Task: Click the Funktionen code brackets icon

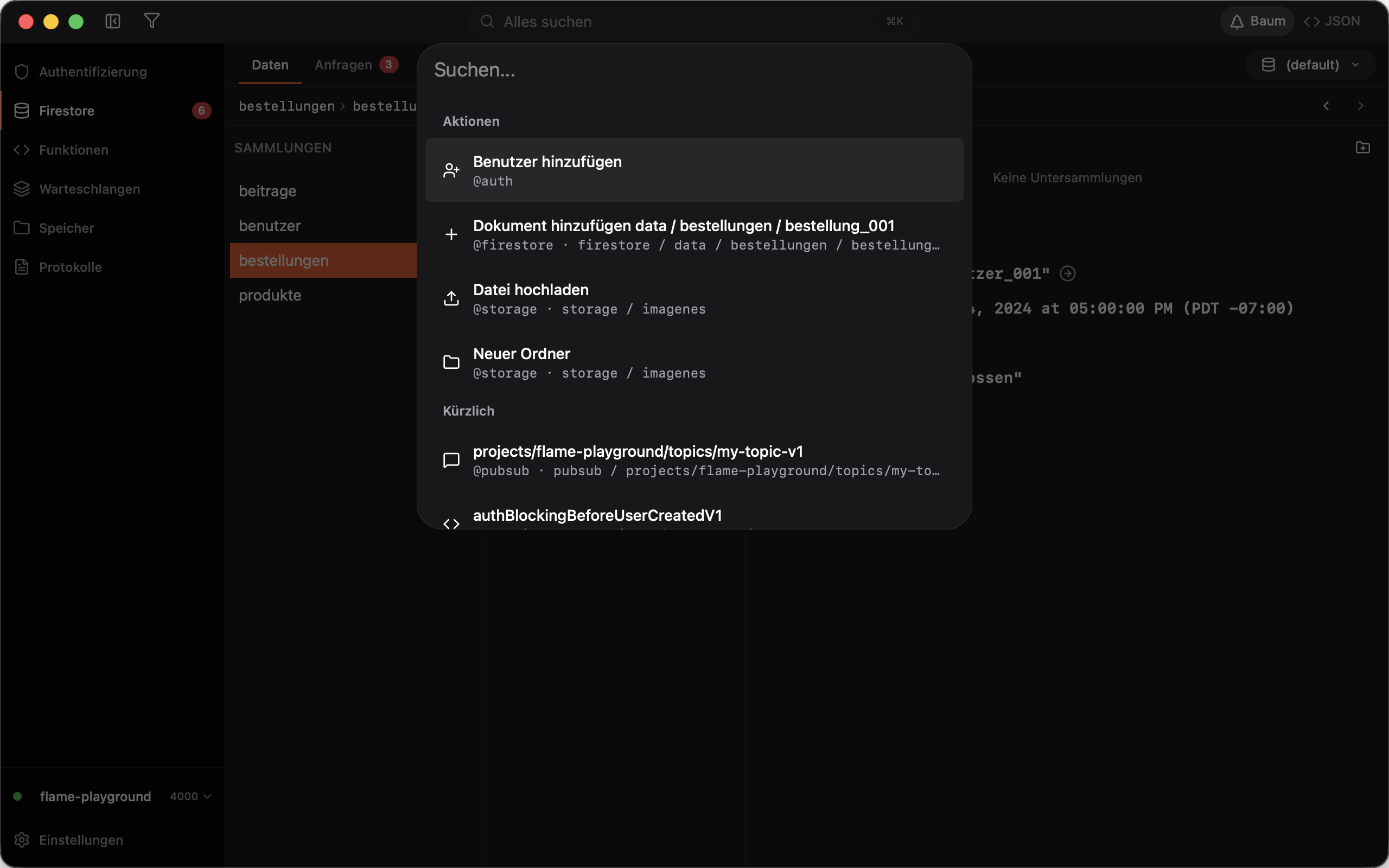Action: click(x=22, y=150)
